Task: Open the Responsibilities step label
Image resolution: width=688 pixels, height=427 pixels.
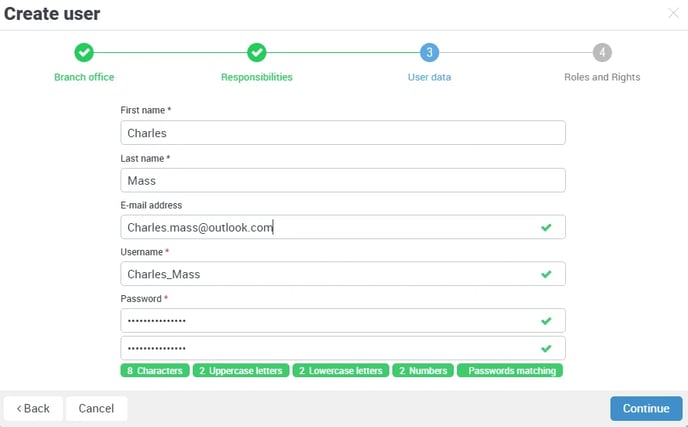Action: click(257, 77)
